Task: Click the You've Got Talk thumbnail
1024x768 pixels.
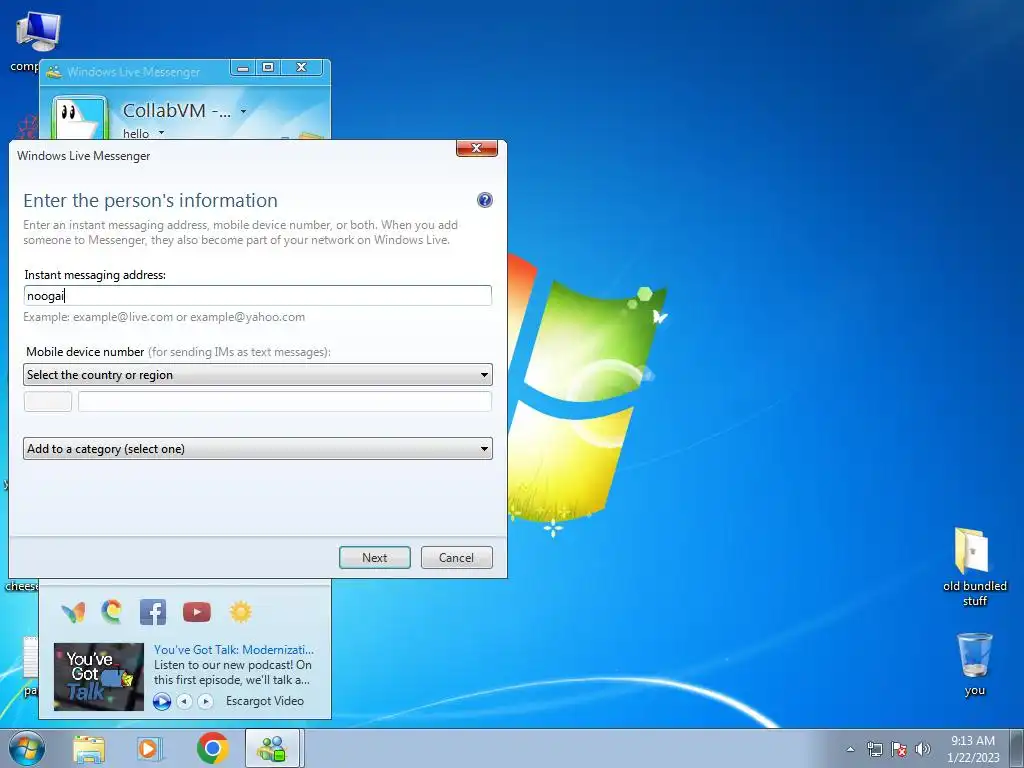Action: [x=99, y=677]
